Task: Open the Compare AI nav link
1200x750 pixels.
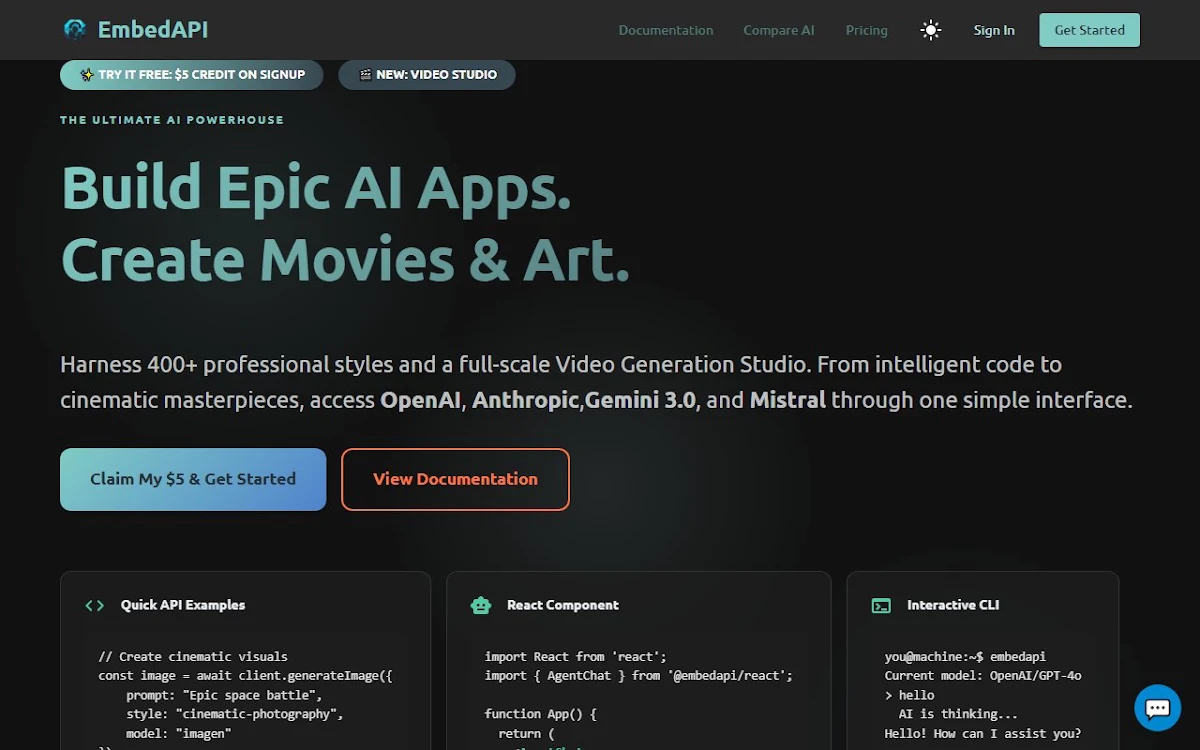Action: (x=779, y=30)
